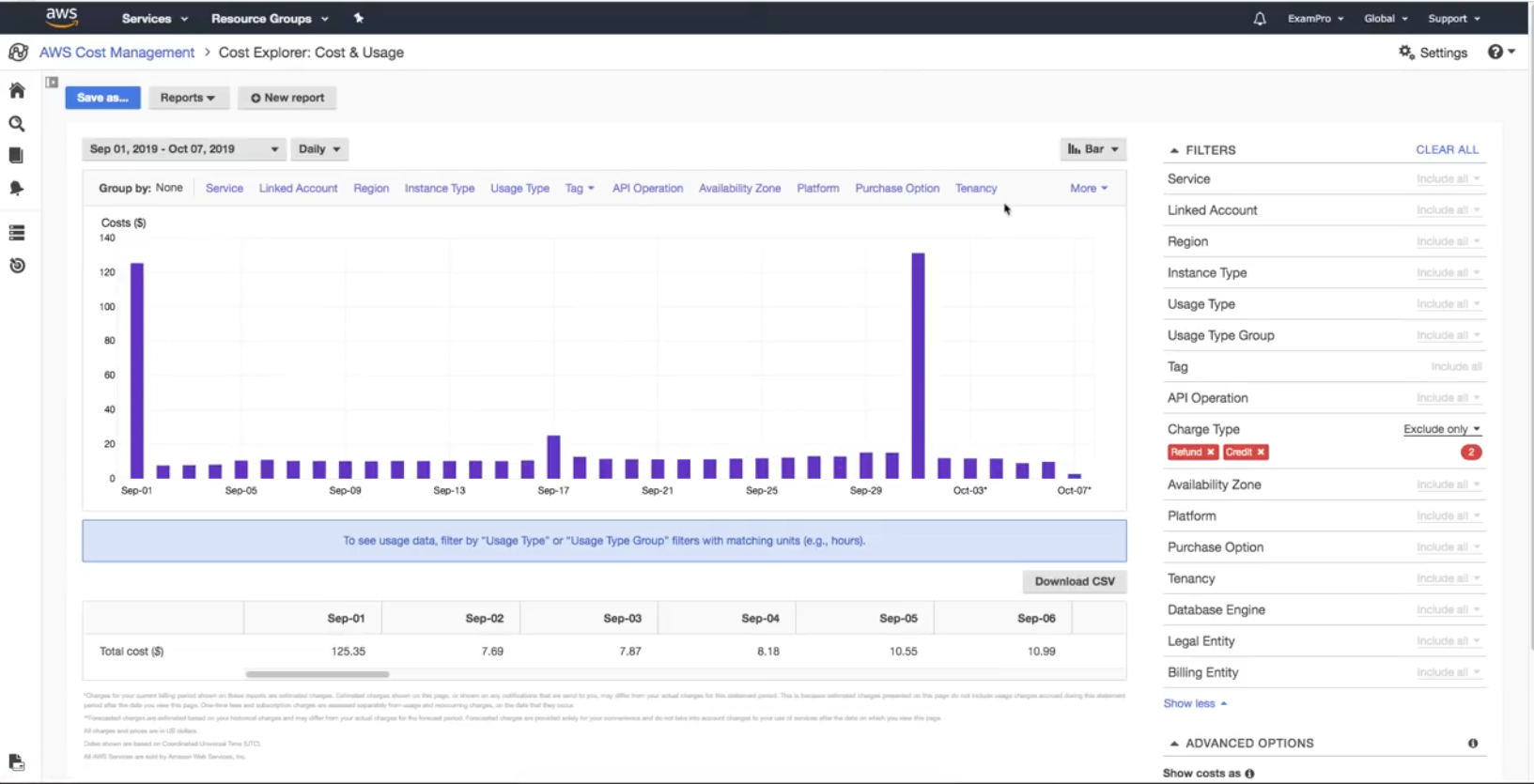The width and height of the screenshot is (1534, 784).
Task: Group by Linked Account
Action: point(298,189)
